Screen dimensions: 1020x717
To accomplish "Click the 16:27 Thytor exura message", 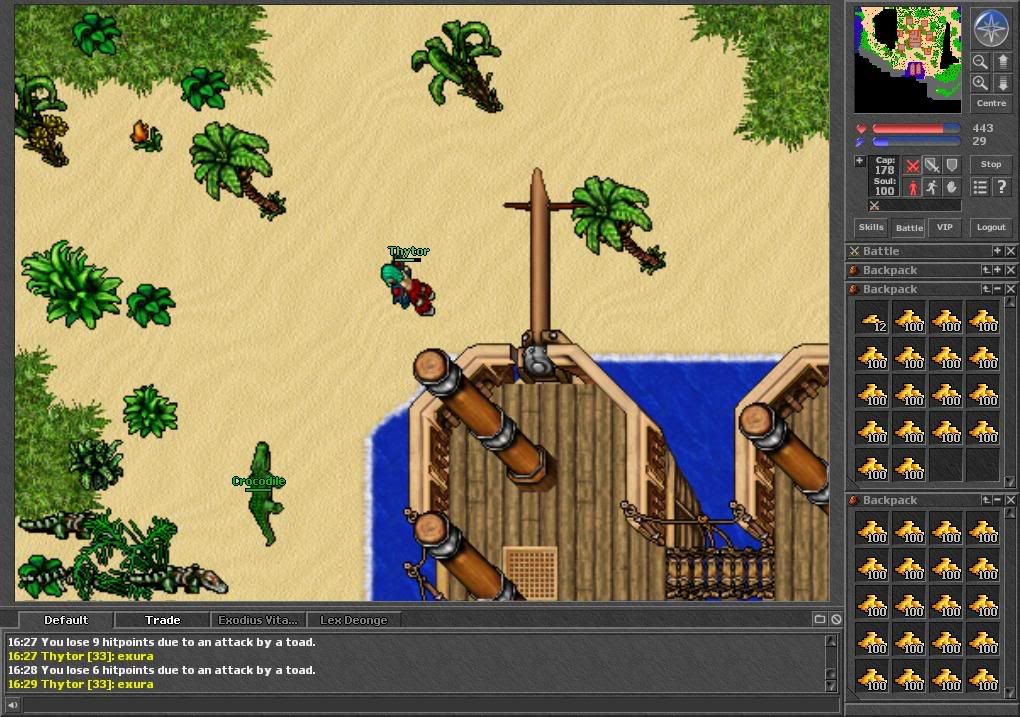I will [x=81, y=656].
